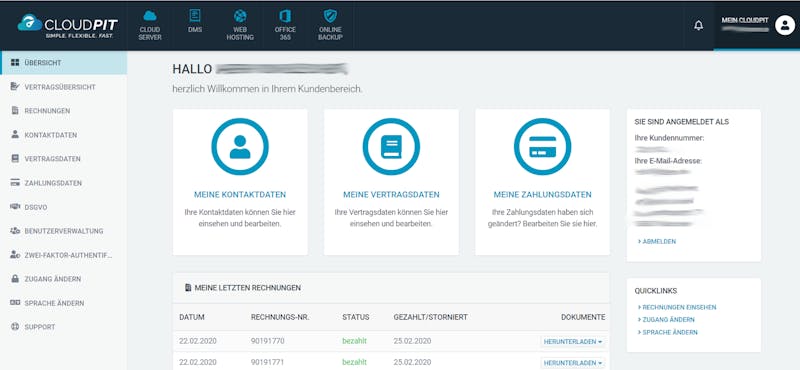
Task: Open the Meine Vertragsdaten link
Action: point(391,194)
